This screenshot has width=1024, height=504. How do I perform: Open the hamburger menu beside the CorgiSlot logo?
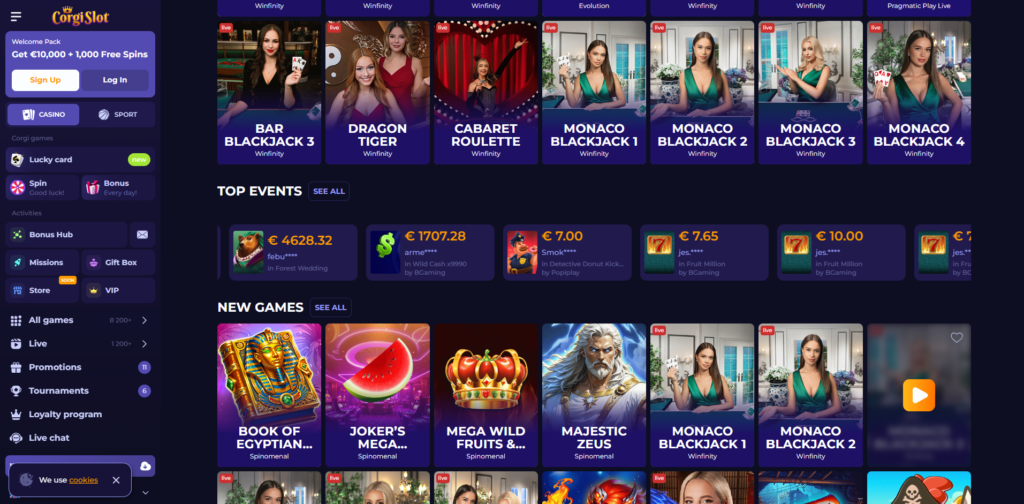[x=16, y=16]
